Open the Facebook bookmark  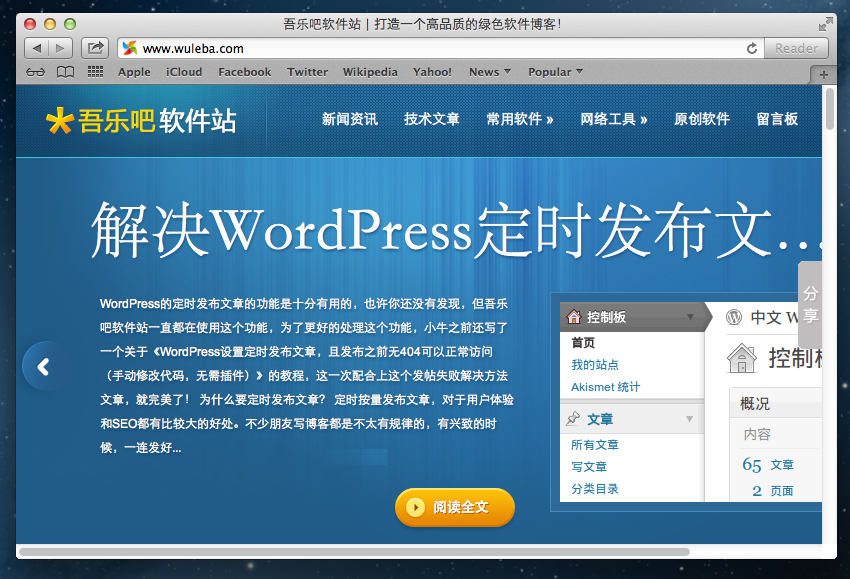(x=245, y=72)
